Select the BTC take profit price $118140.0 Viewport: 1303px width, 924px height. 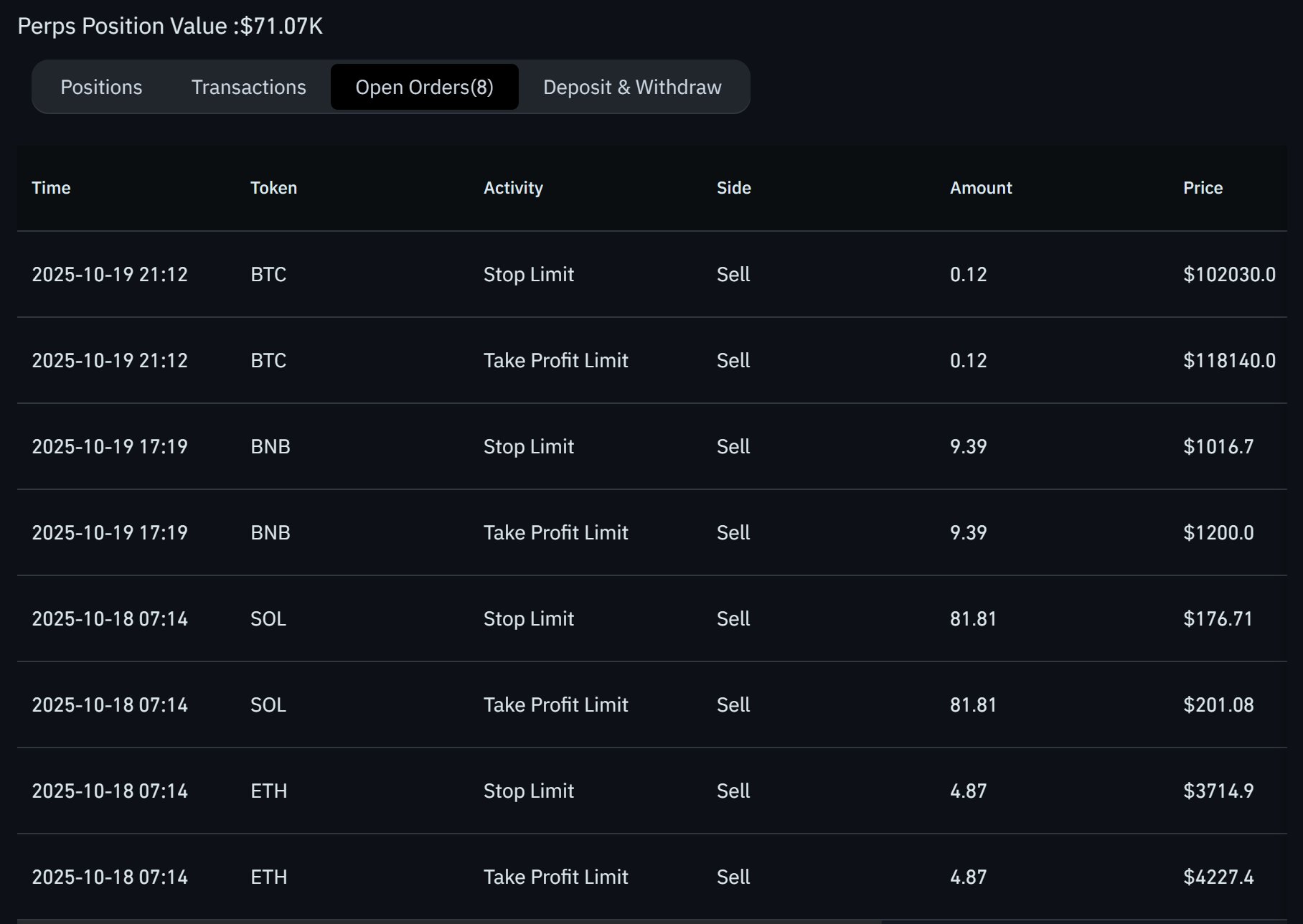coord(1229,361)
